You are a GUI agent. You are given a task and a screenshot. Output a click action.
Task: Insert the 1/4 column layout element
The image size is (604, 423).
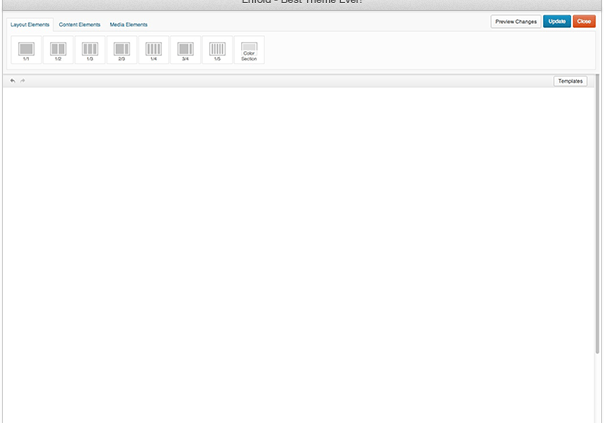(154, 50)
